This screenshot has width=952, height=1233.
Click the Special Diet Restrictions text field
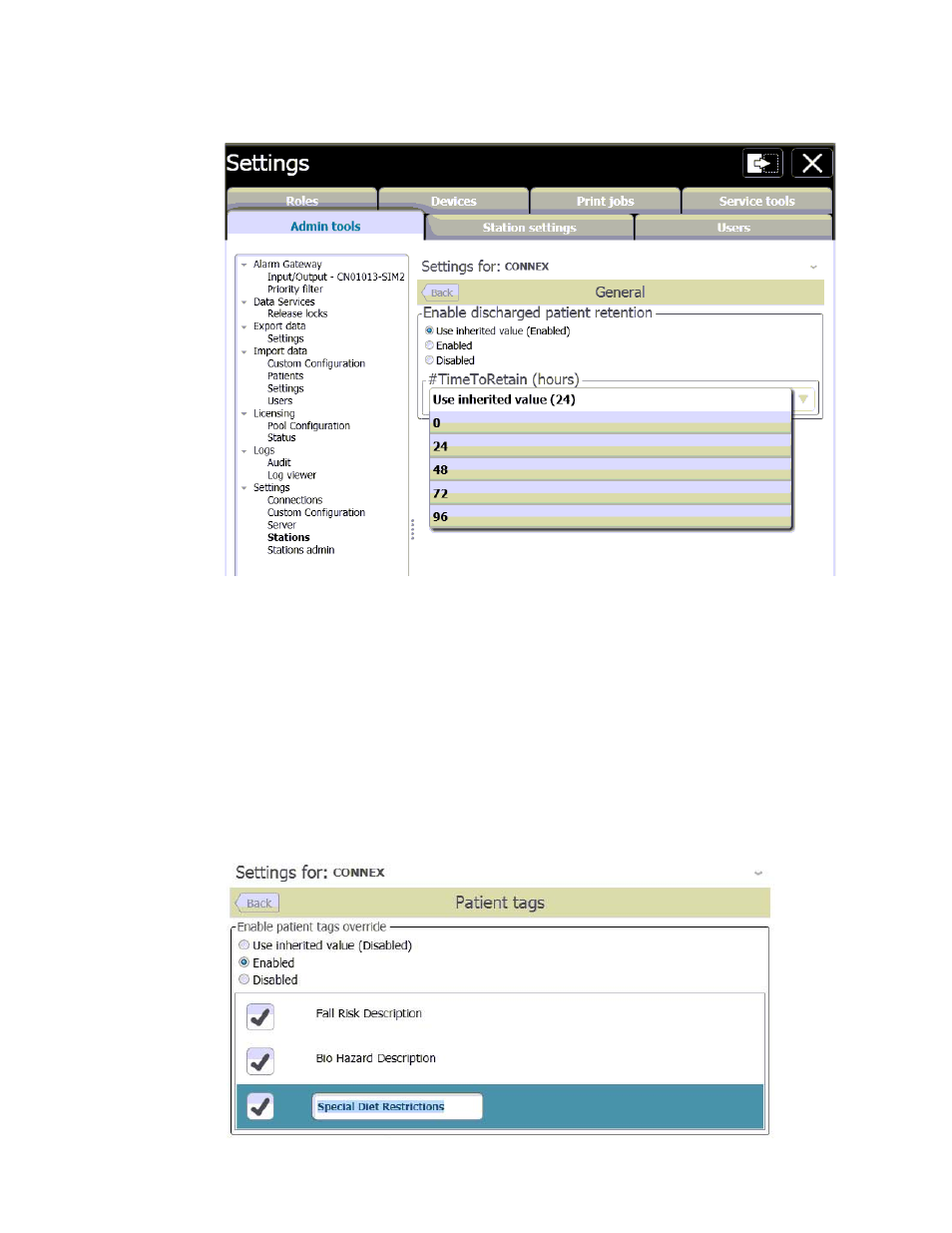point(397,1106)
